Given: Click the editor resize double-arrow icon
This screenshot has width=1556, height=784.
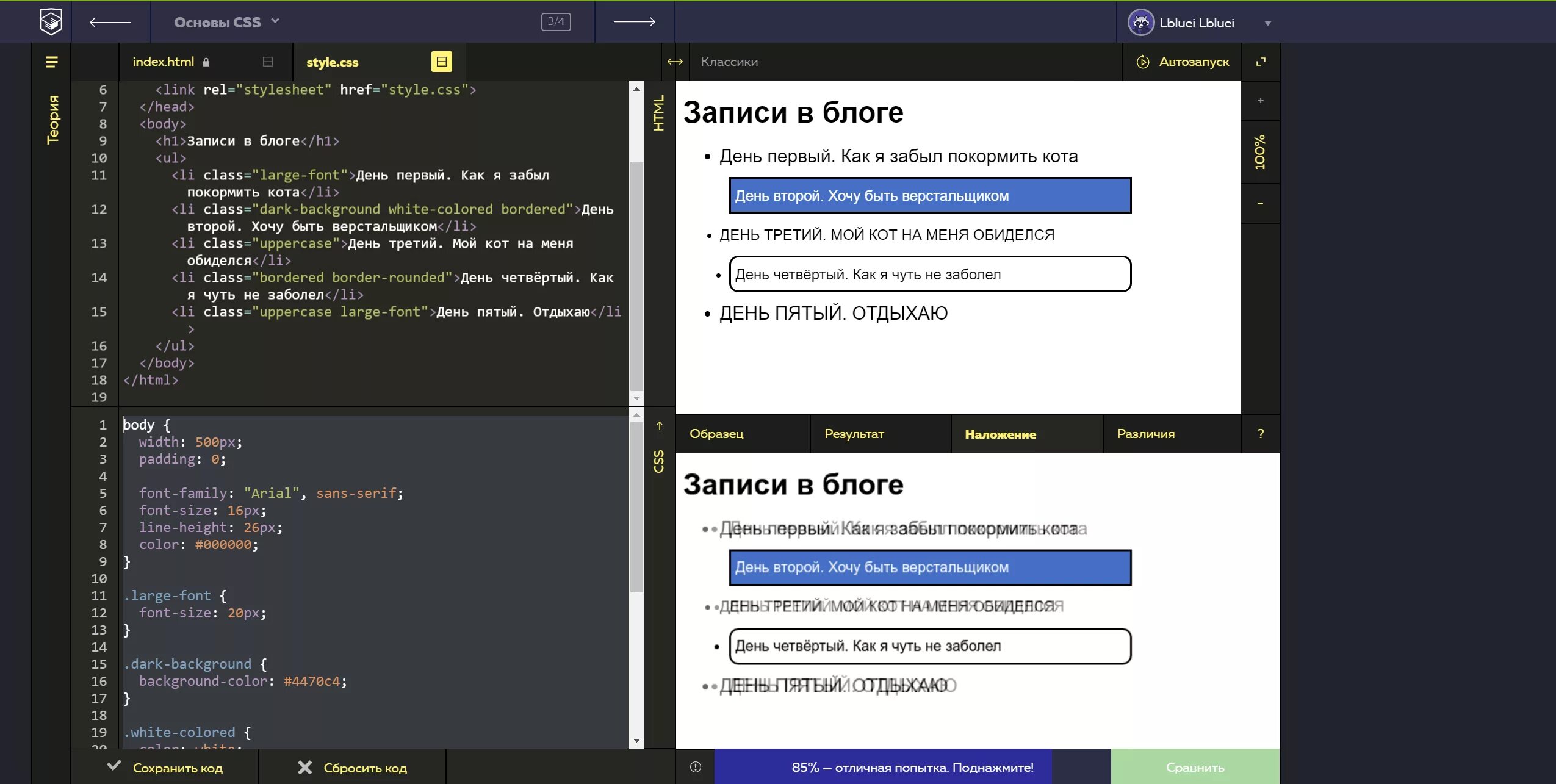Looking at the screenshot, I should 675,62.
